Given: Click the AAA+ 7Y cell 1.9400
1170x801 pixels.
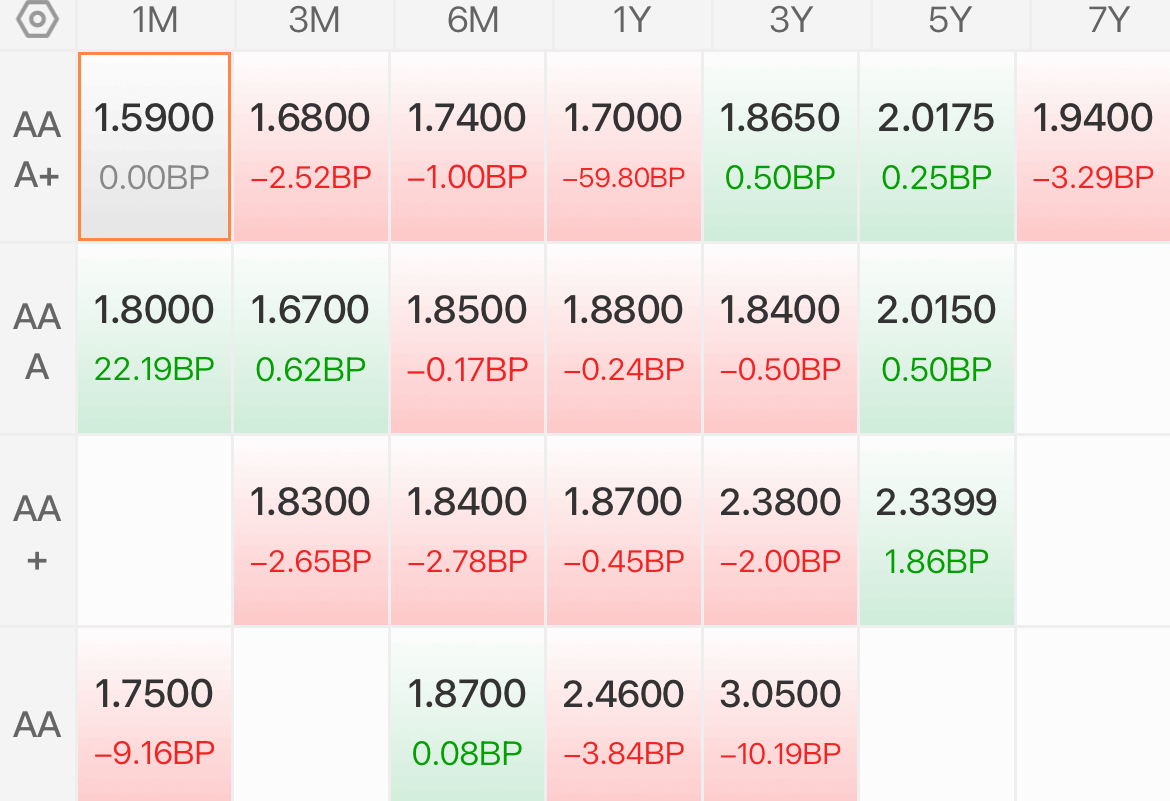Looking at the screenshot, I should coord(1093,146).
